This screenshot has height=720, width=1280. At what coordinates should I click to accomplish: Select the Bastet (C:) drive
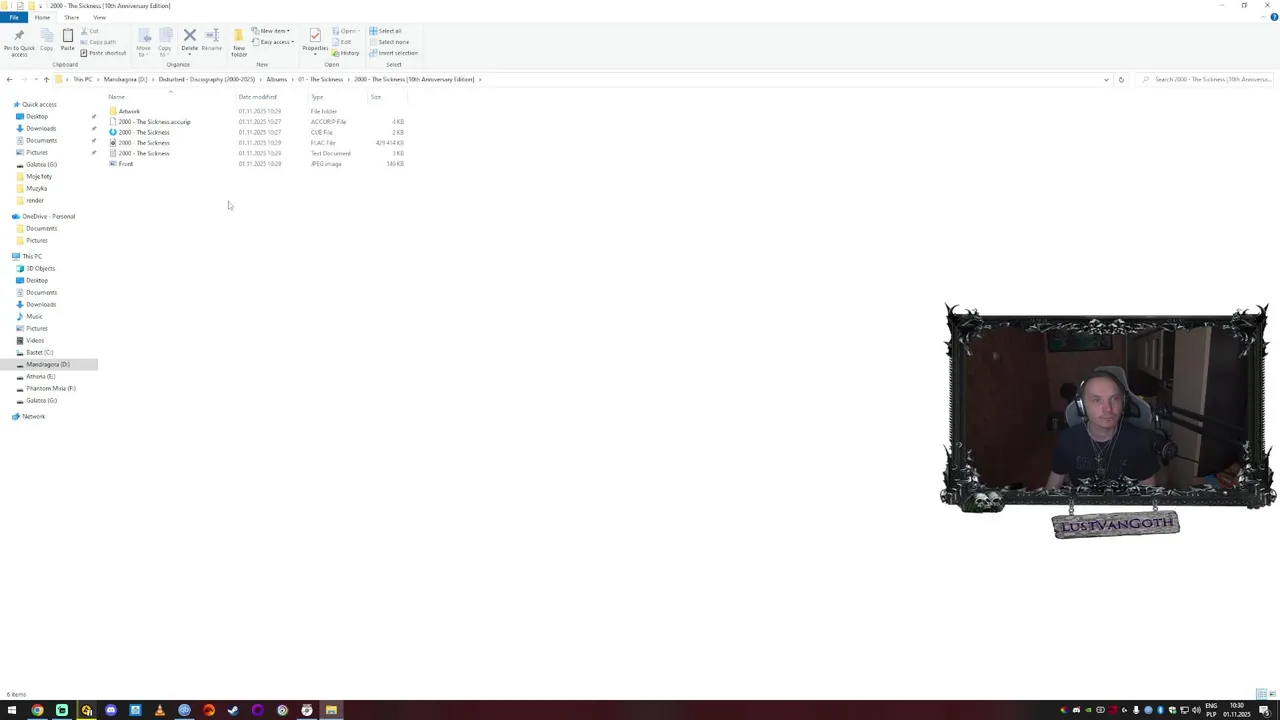(x=39, y=352)
